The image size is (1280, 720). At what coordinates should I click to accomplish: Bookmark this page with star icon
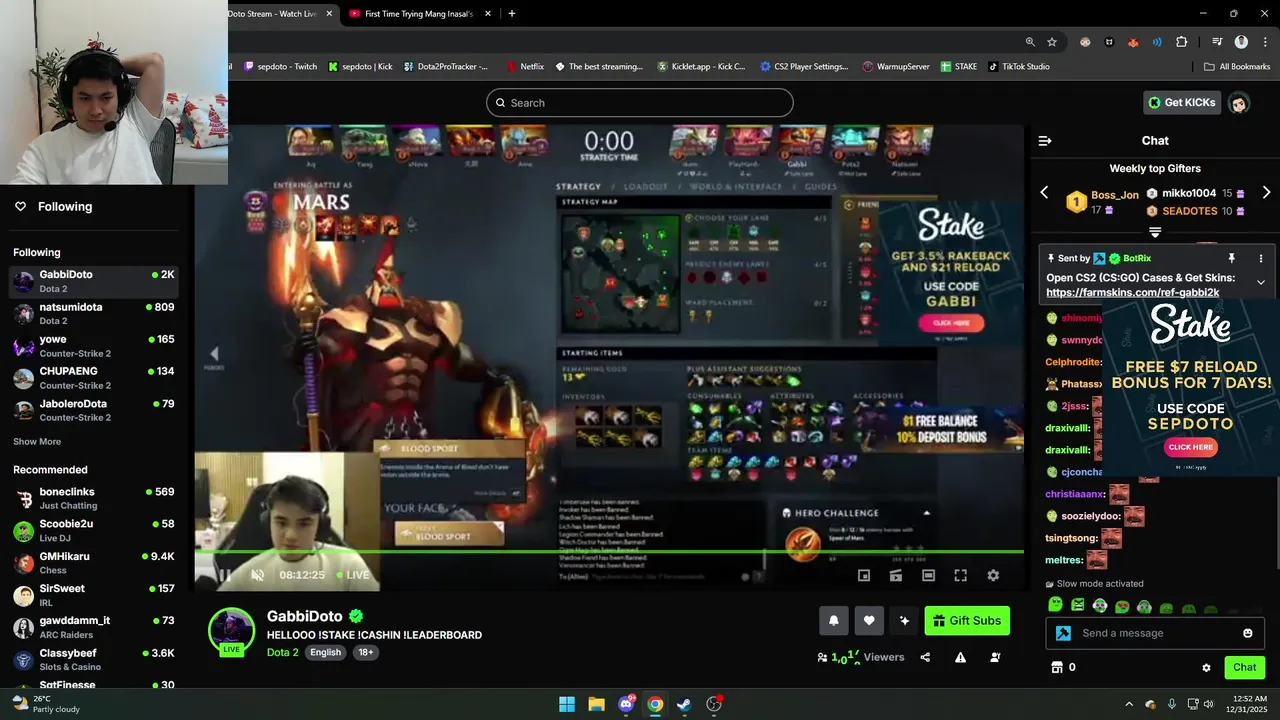pos(1052,42)
